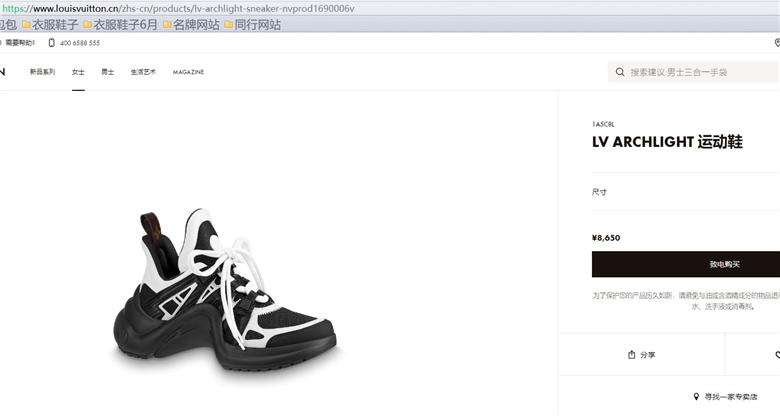Click the 需要帮助? link

(19, 43)
